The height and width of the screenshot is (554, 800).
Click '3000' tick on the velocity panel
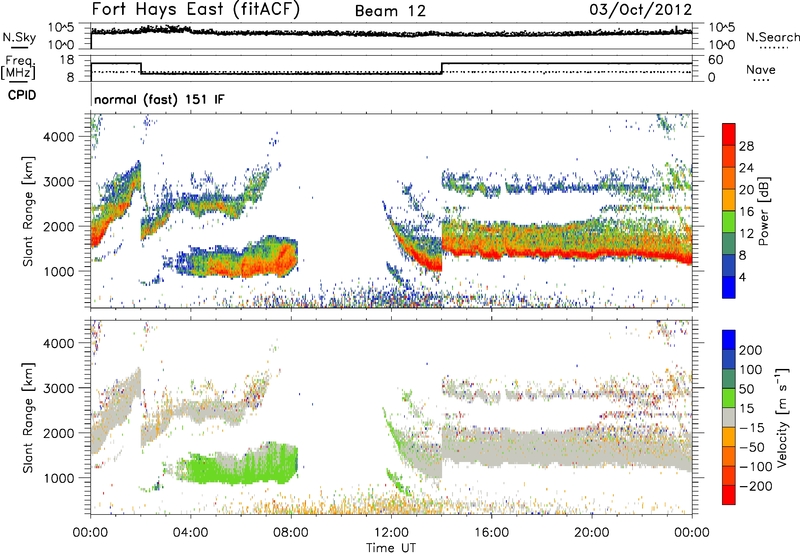[x=59, y=388]
